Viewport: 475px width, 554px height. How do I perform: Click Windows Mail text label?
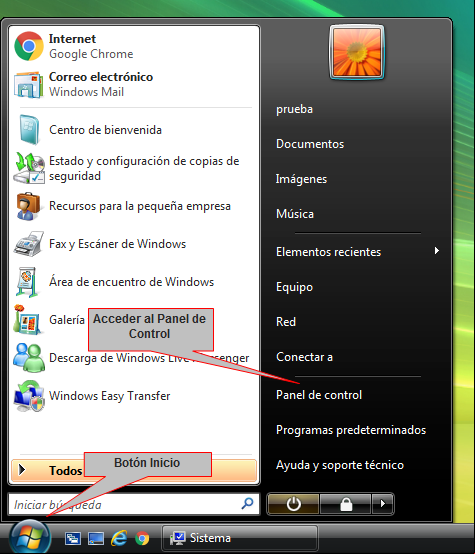tap(87, 92)
